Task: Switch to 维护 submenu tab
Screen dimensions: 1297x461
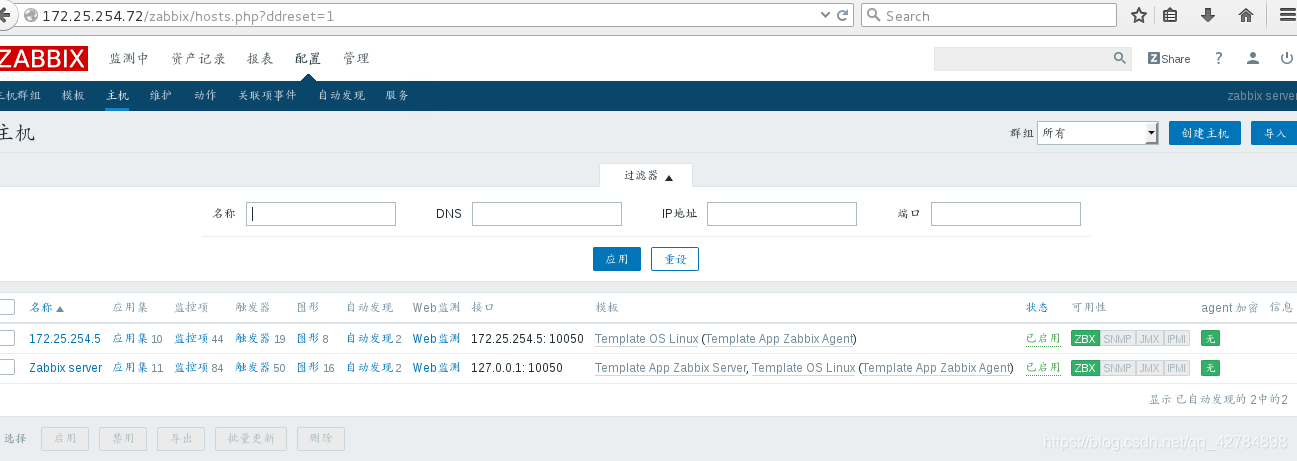Action: tap(161, 96)
